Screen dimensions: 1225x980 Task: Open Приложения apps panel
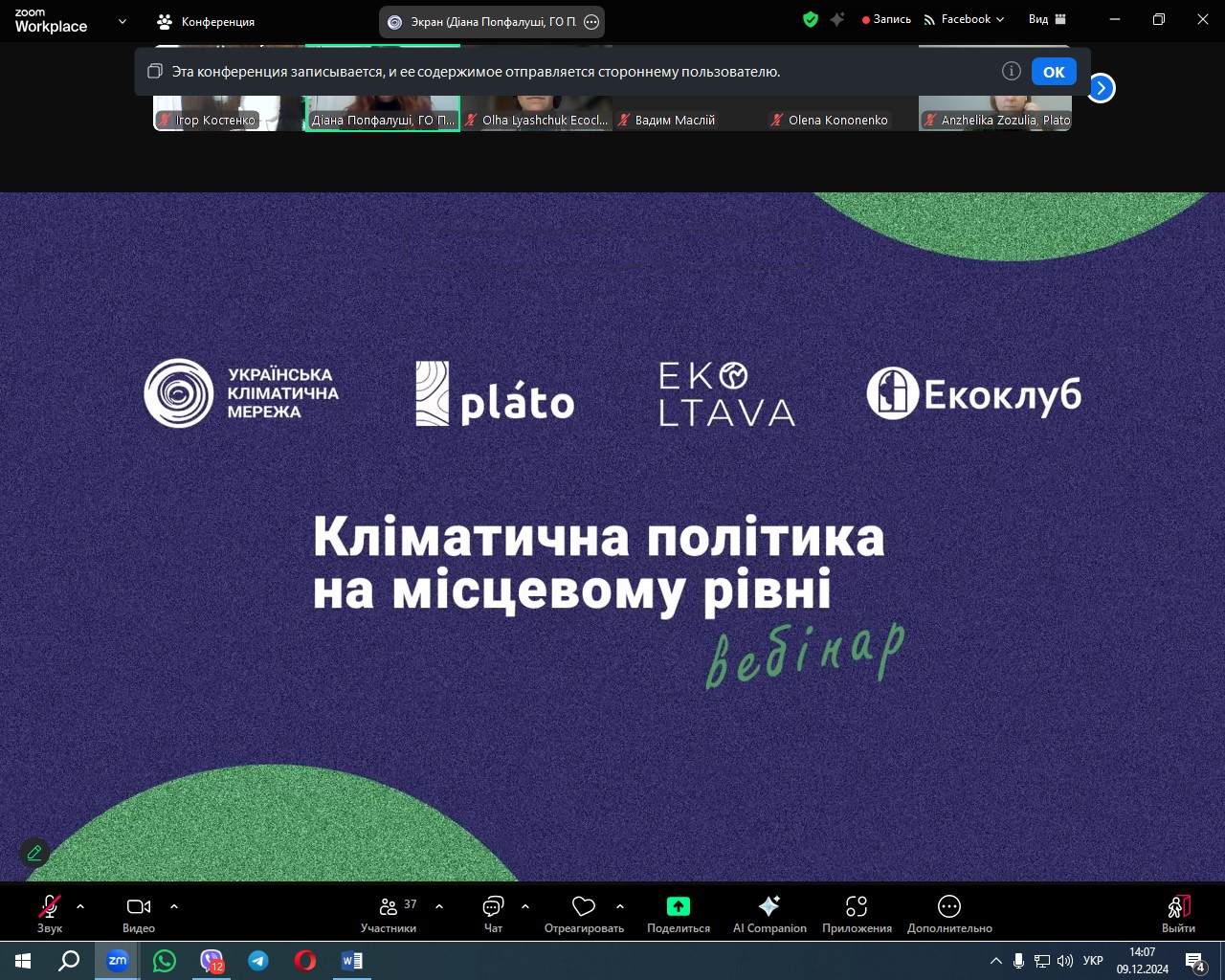857,914
